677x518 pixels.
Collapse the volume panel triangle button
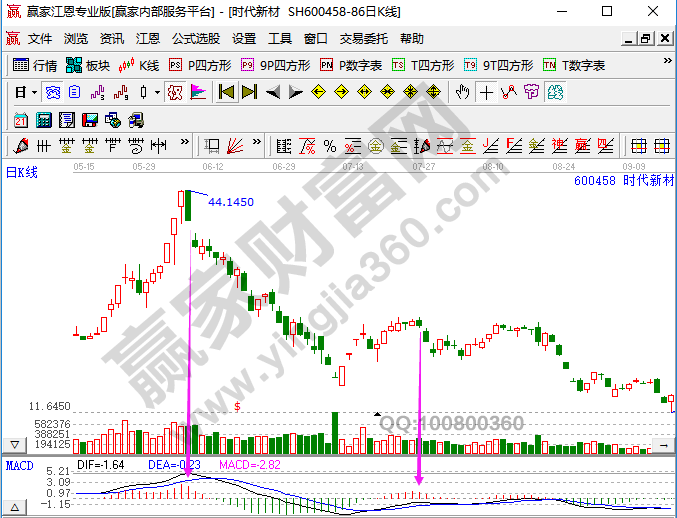(x=15, y=443)
